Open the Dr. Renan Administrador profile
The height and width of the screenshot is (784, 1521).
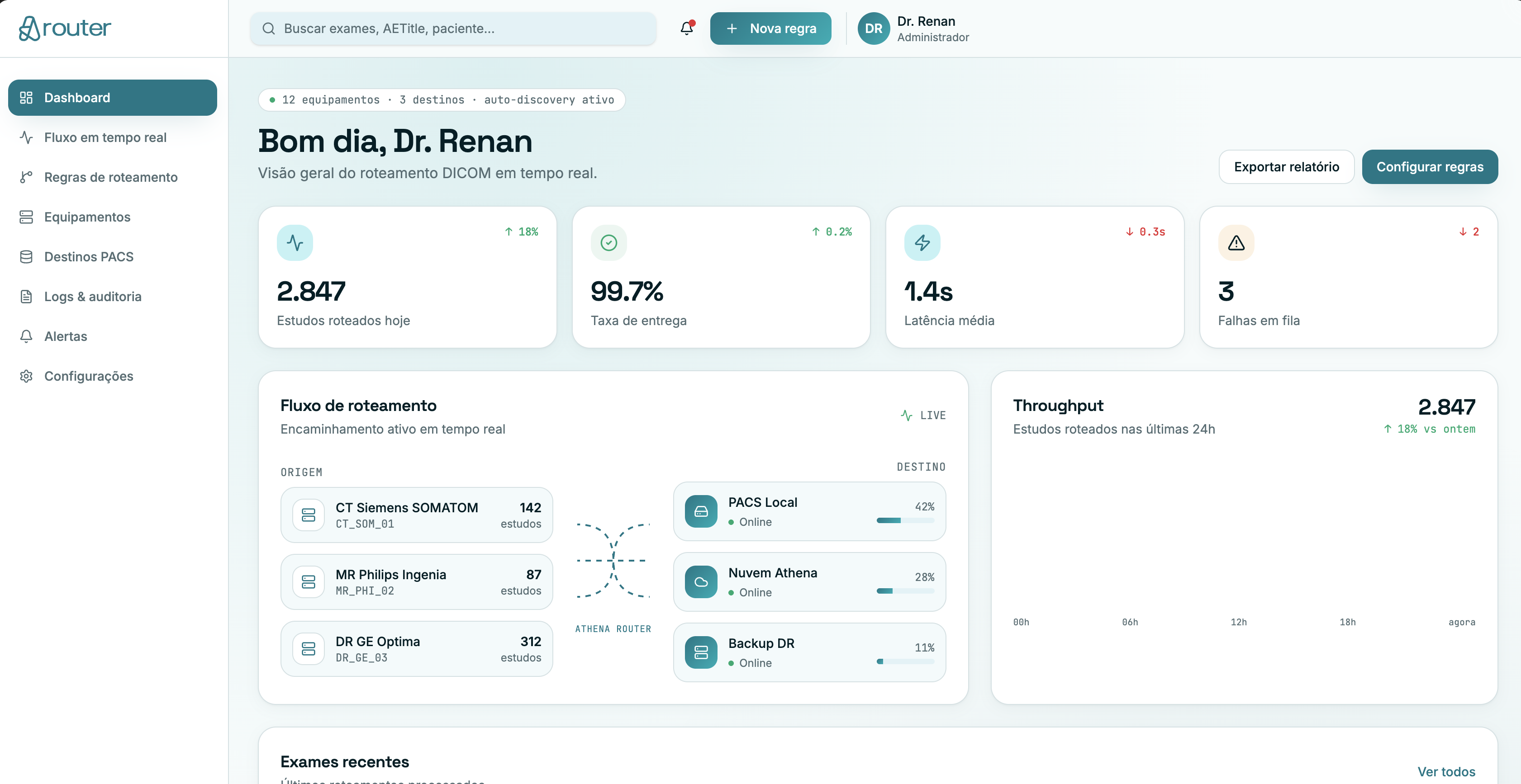(913, 28)
